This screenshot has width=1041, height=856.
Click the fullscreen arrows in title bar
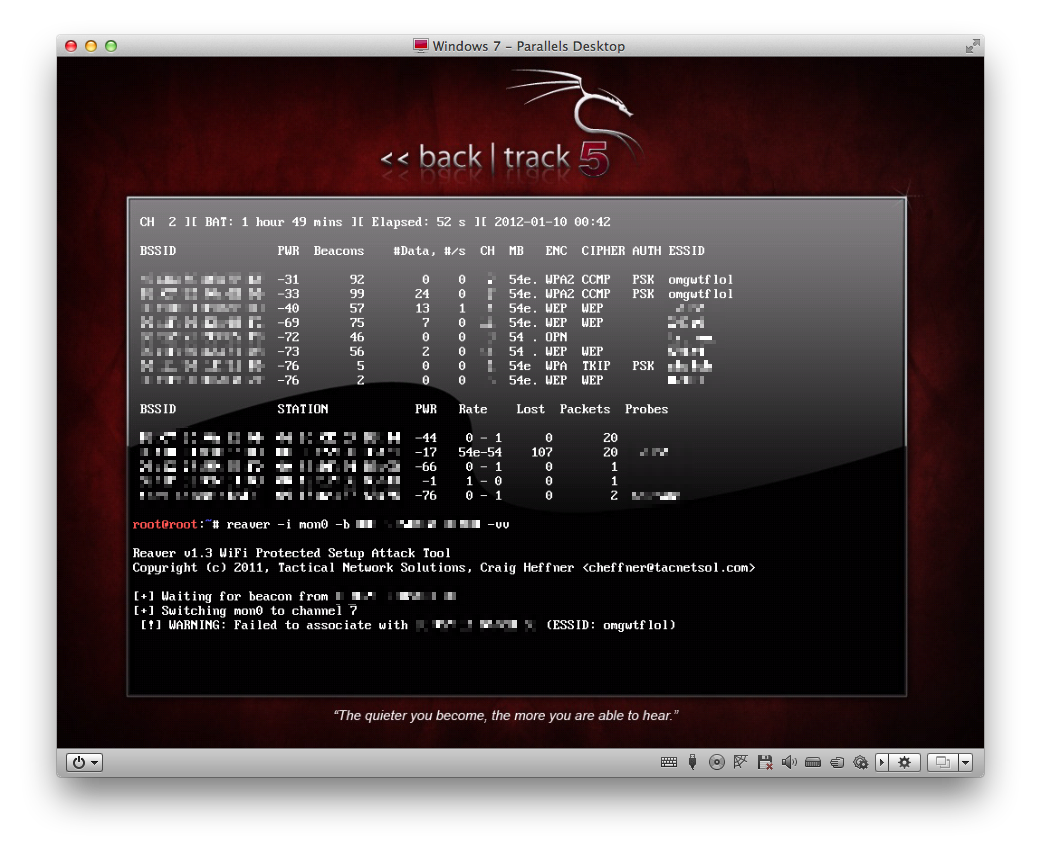click(973, 46)
